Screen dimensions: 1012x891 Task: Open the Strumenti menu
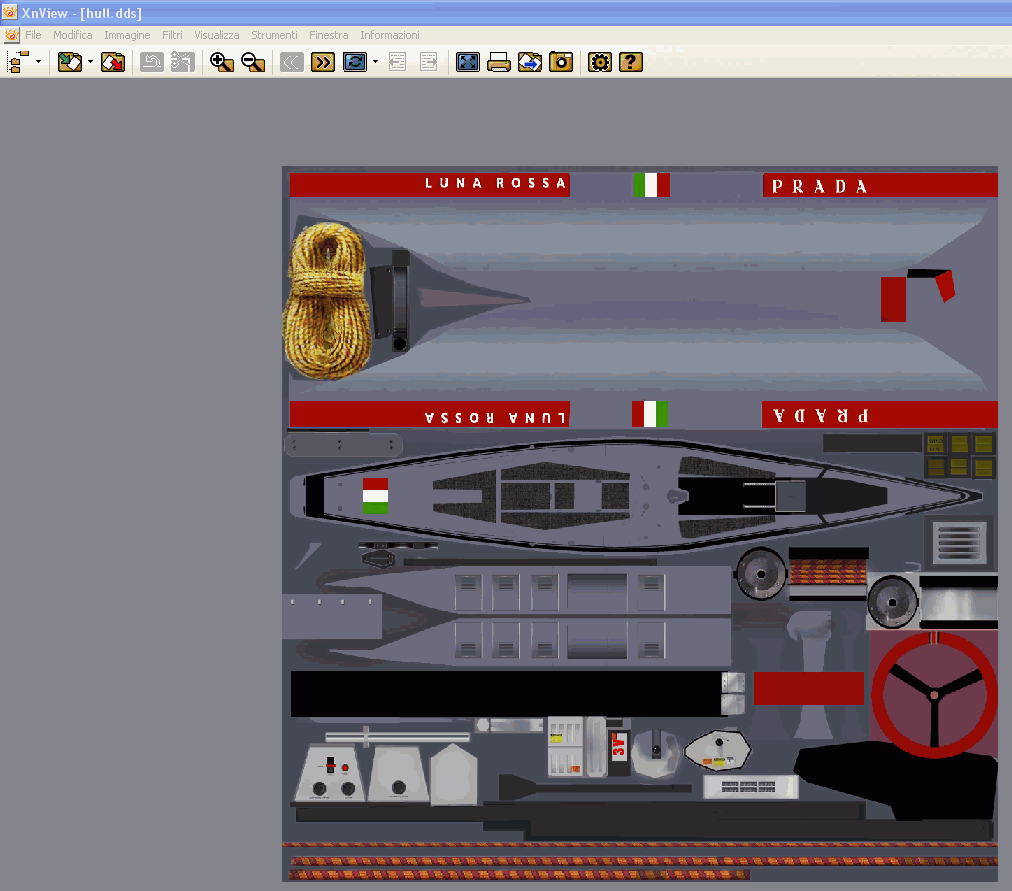(274, 35)
